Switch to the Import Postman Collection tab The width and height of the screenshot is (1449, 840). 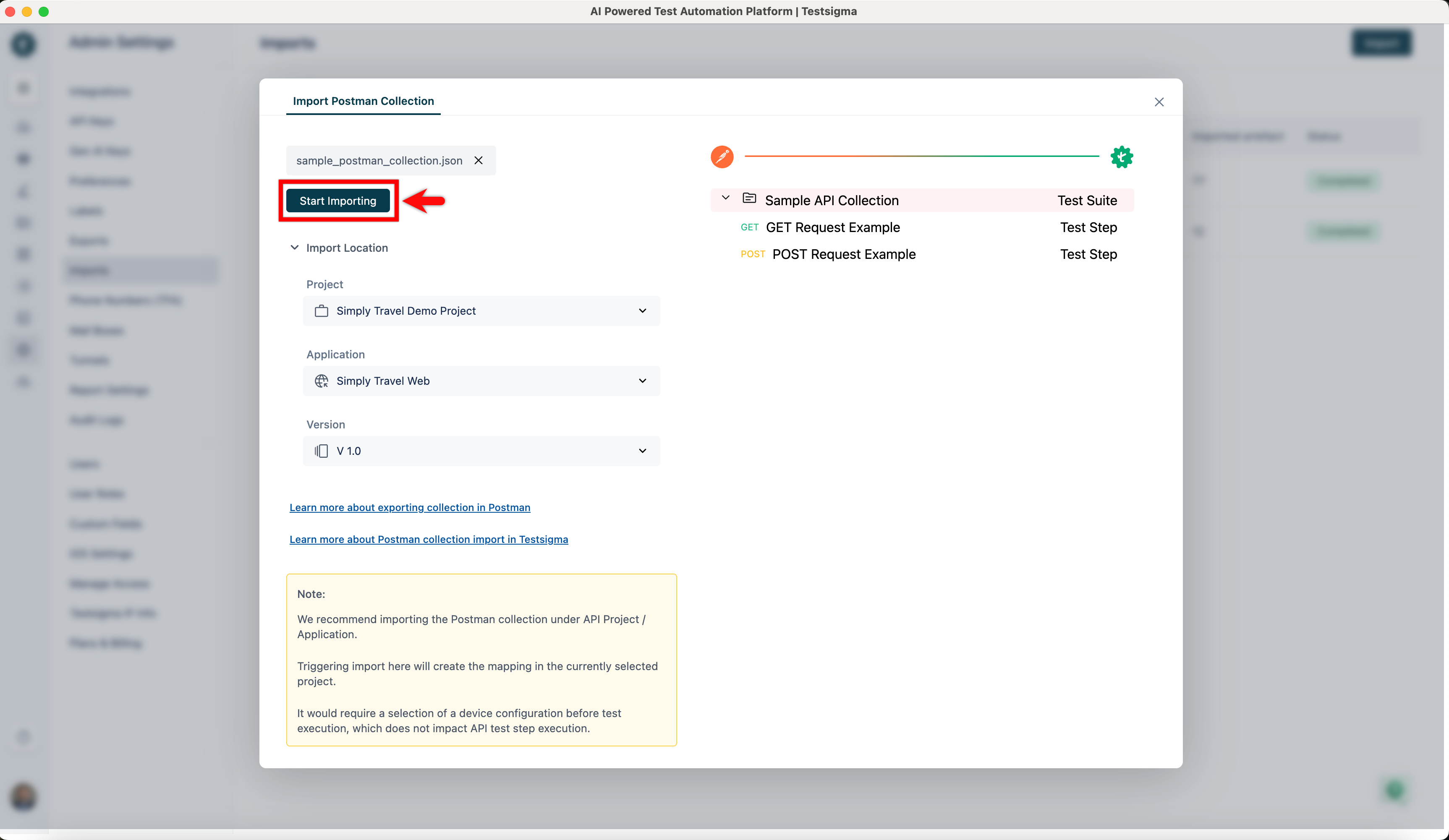click(363, 101)
